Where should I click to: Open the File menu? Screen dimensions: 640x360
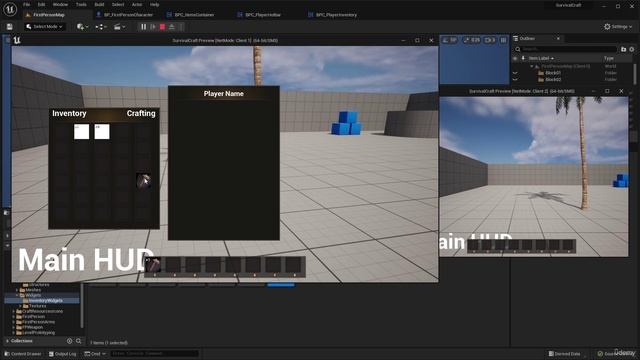tap(27, 4)
